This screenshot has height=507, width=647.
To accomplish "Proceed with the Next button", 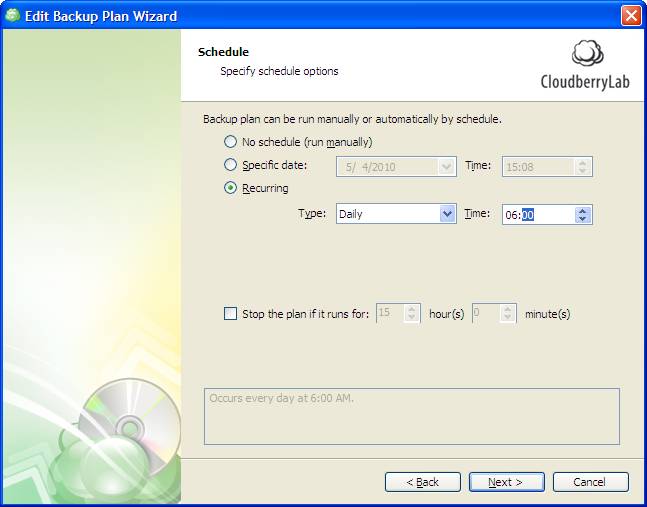I will [x=506, y=482].
